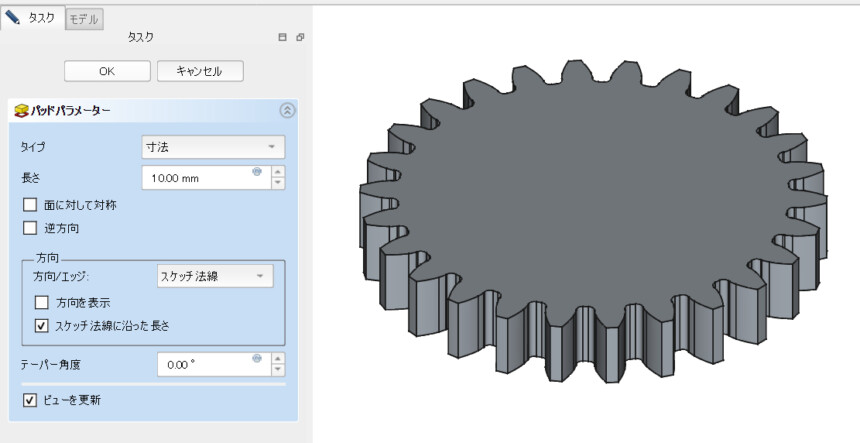Image resolution: width=860 pixels, height=443 pixels.
Task: Click the キャンセル button
Action: [200, 71]
